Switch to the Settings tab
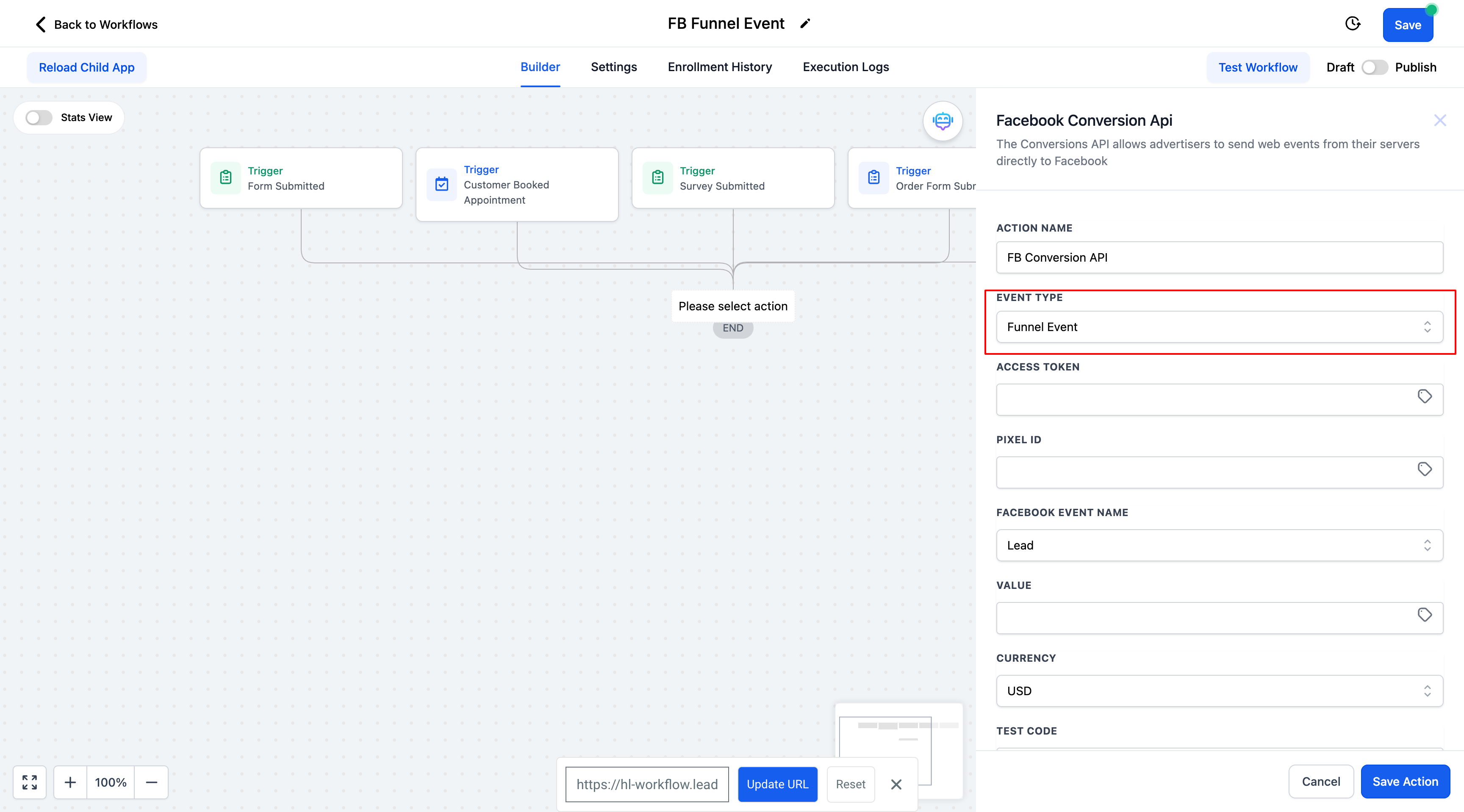Image resolution: width=1464 pixels, height=812 pixels. tap(614, 67)
